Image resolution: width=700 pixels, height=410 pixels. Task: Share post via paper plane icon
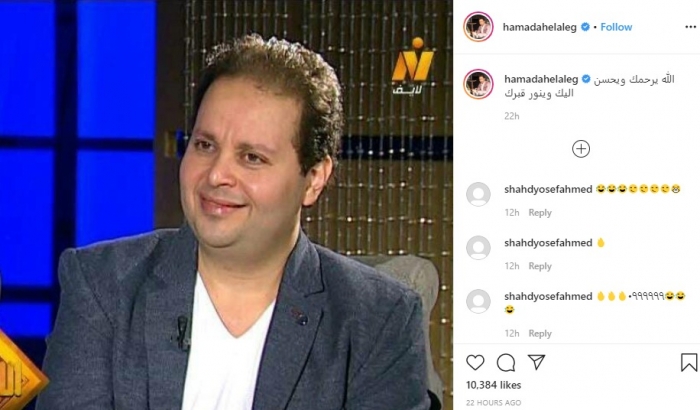click(536, 362)
